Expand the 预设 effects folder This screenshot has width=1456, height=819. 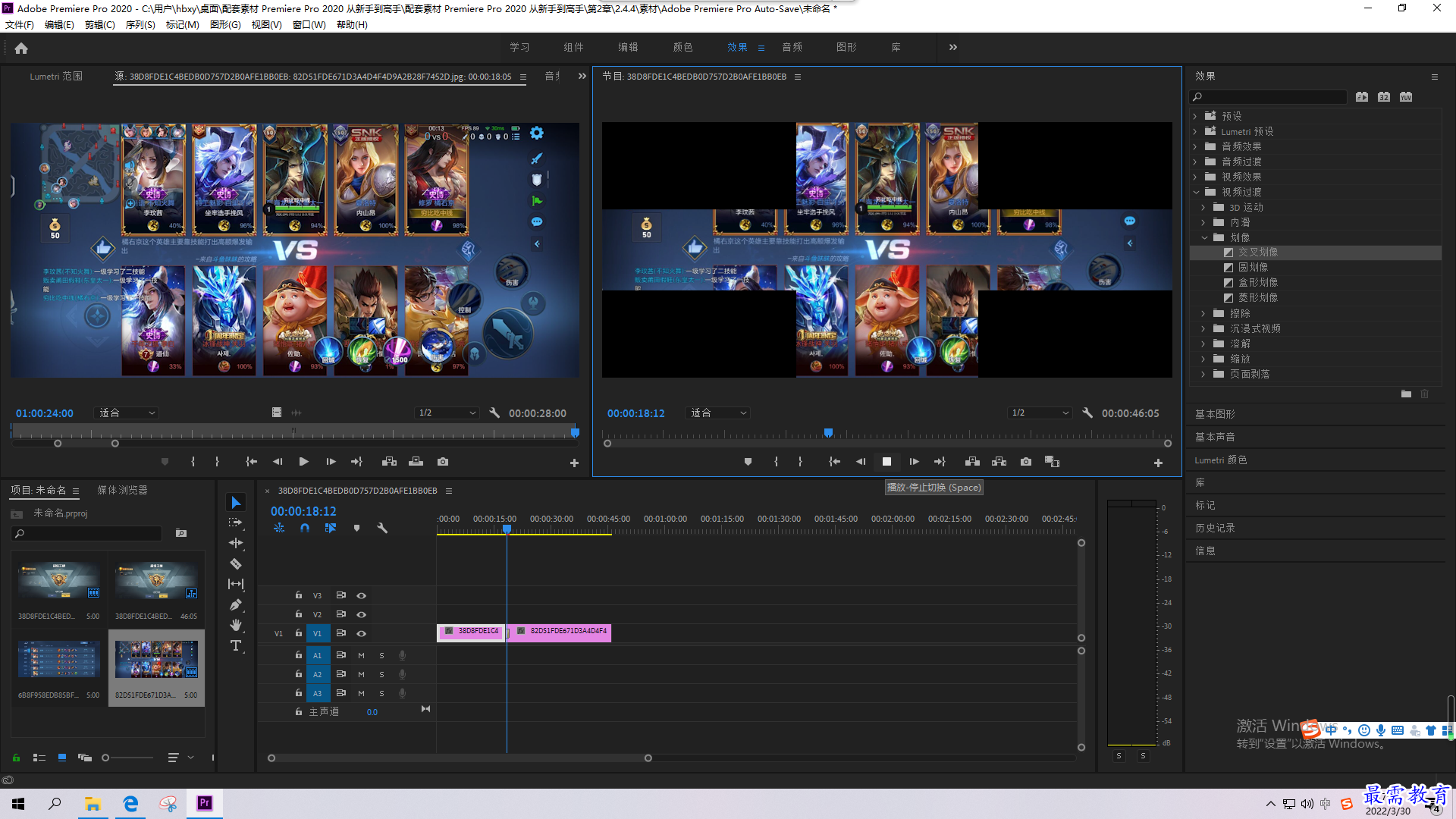click(1195, 116)
